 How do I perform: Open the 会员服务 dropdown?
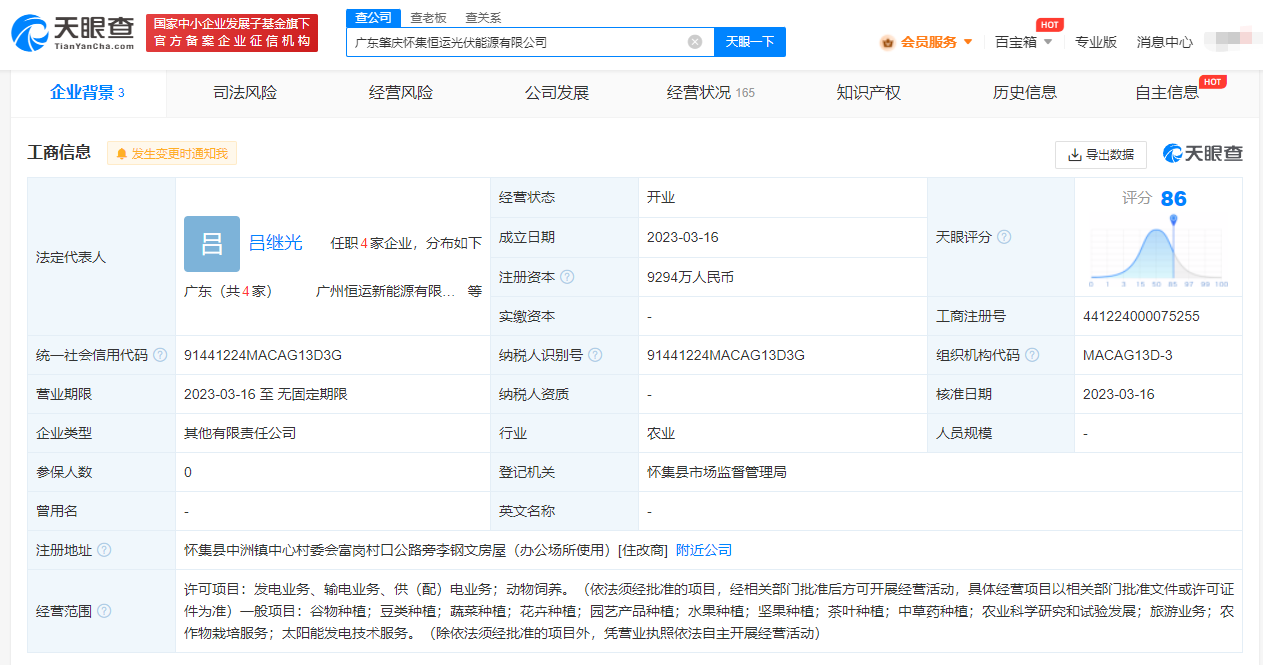[927, 42]
